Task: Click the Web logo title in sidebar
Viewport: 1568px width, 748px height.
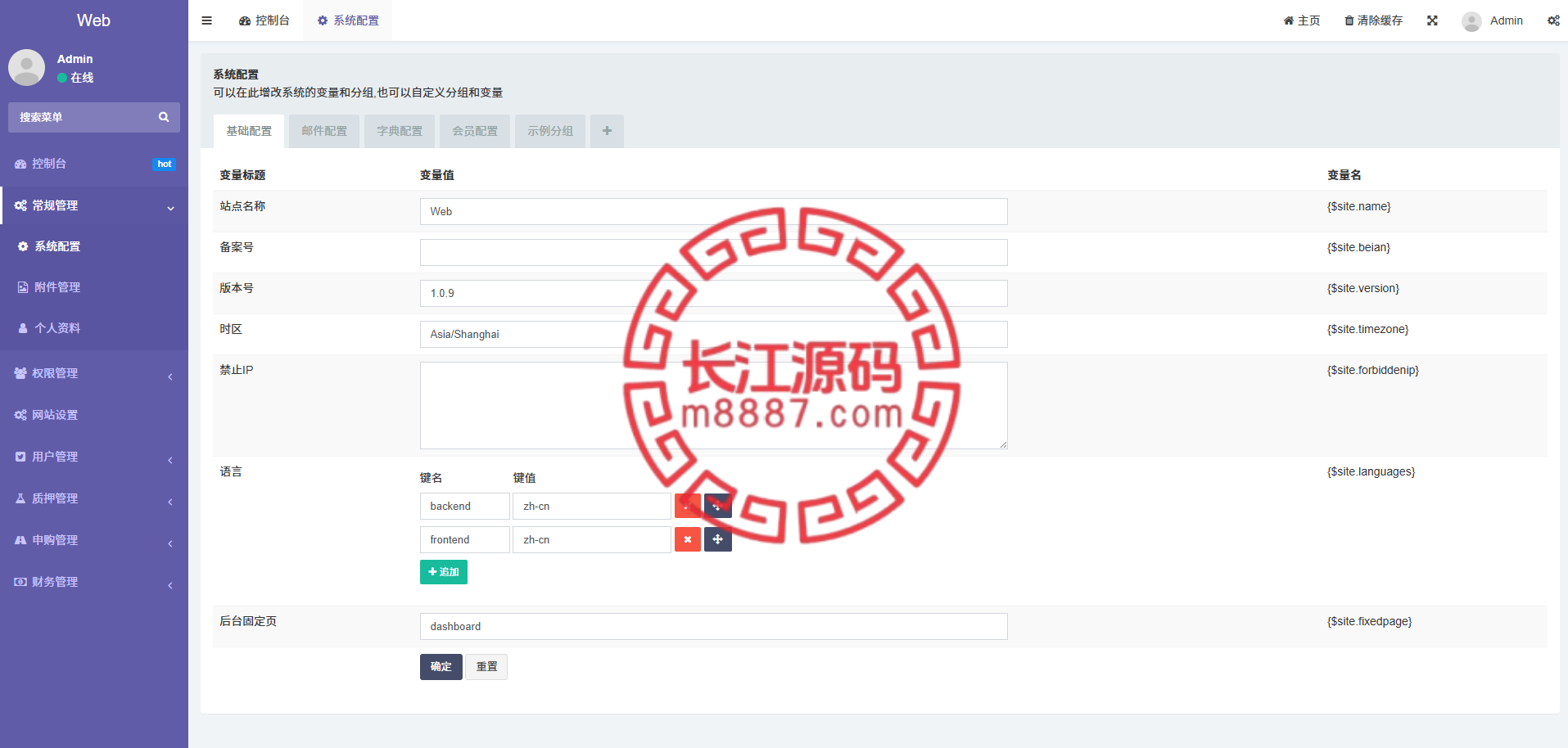Action: click(93, 20)
